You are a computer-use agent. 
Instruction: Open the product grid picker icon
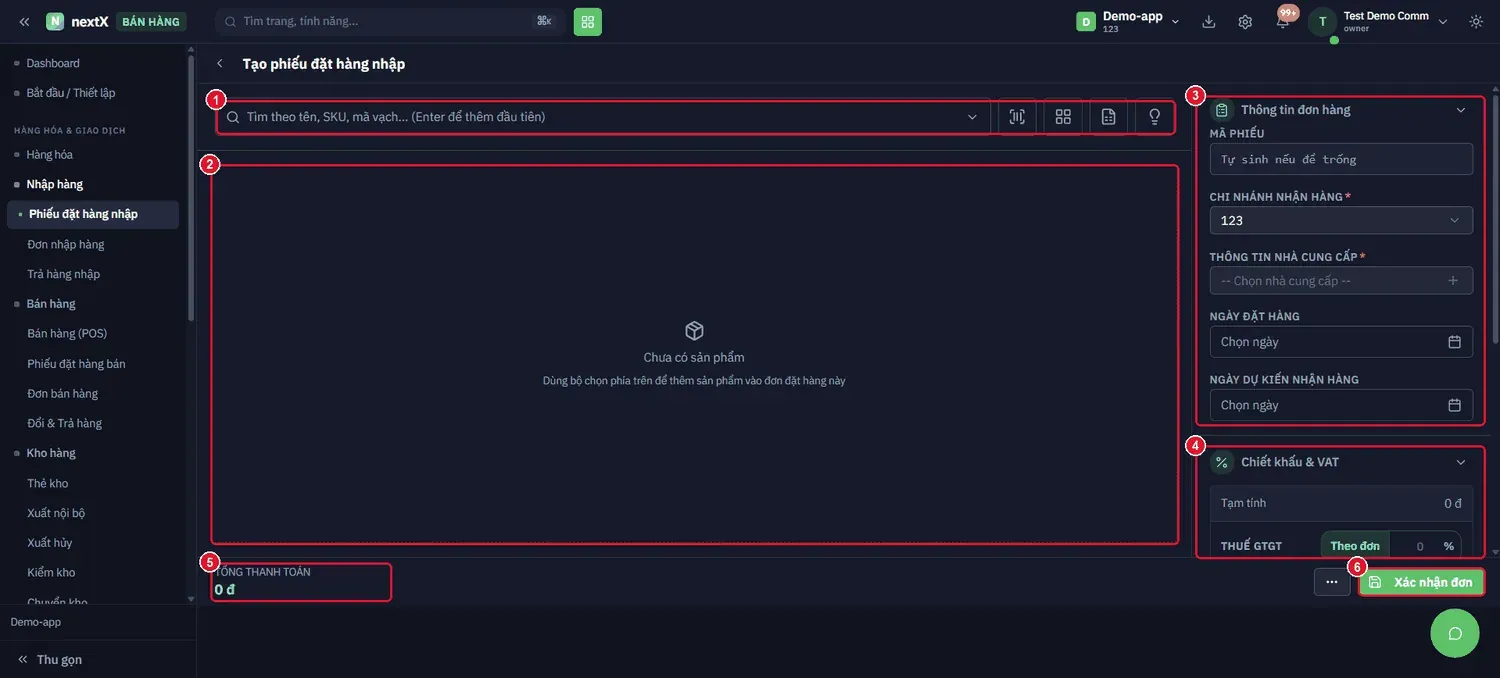point(1063,117)
